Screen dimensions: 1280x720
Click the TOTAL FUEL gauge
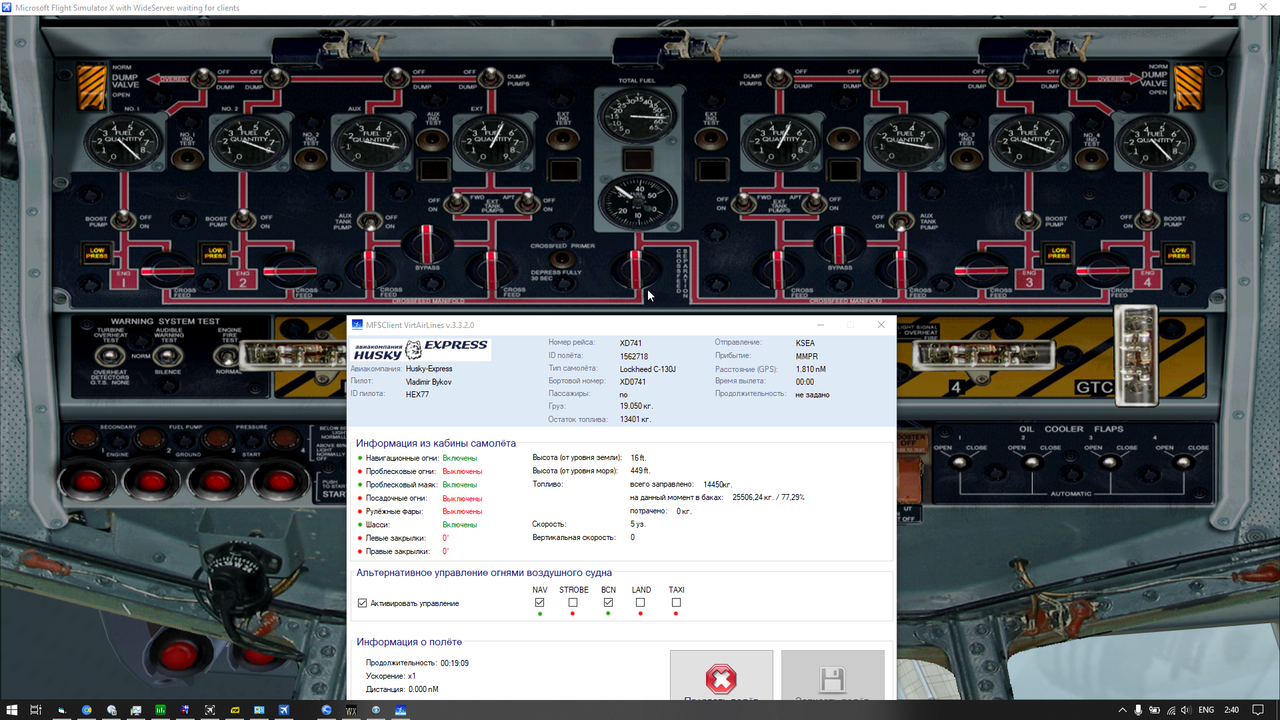(635, 116)
